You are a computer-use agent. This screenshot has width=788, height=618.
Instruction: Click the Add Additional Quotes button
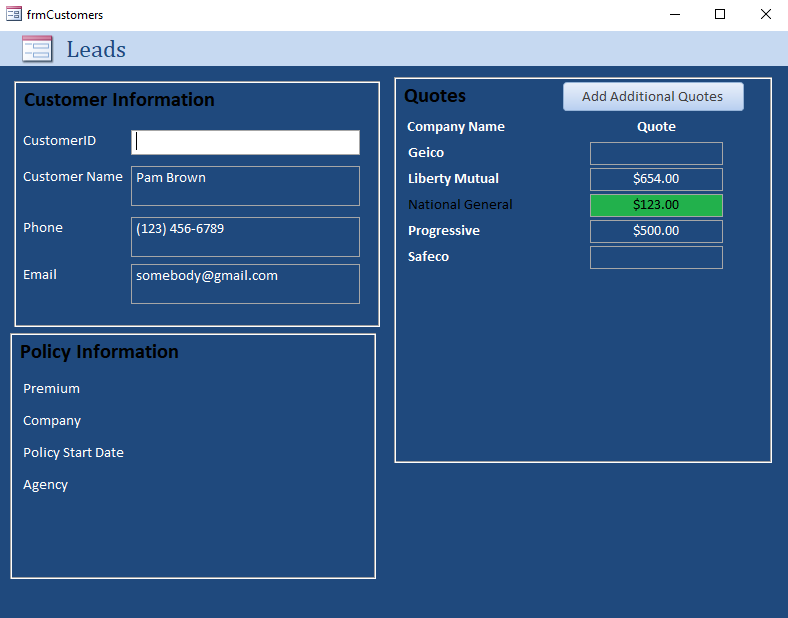click(653, 96)
